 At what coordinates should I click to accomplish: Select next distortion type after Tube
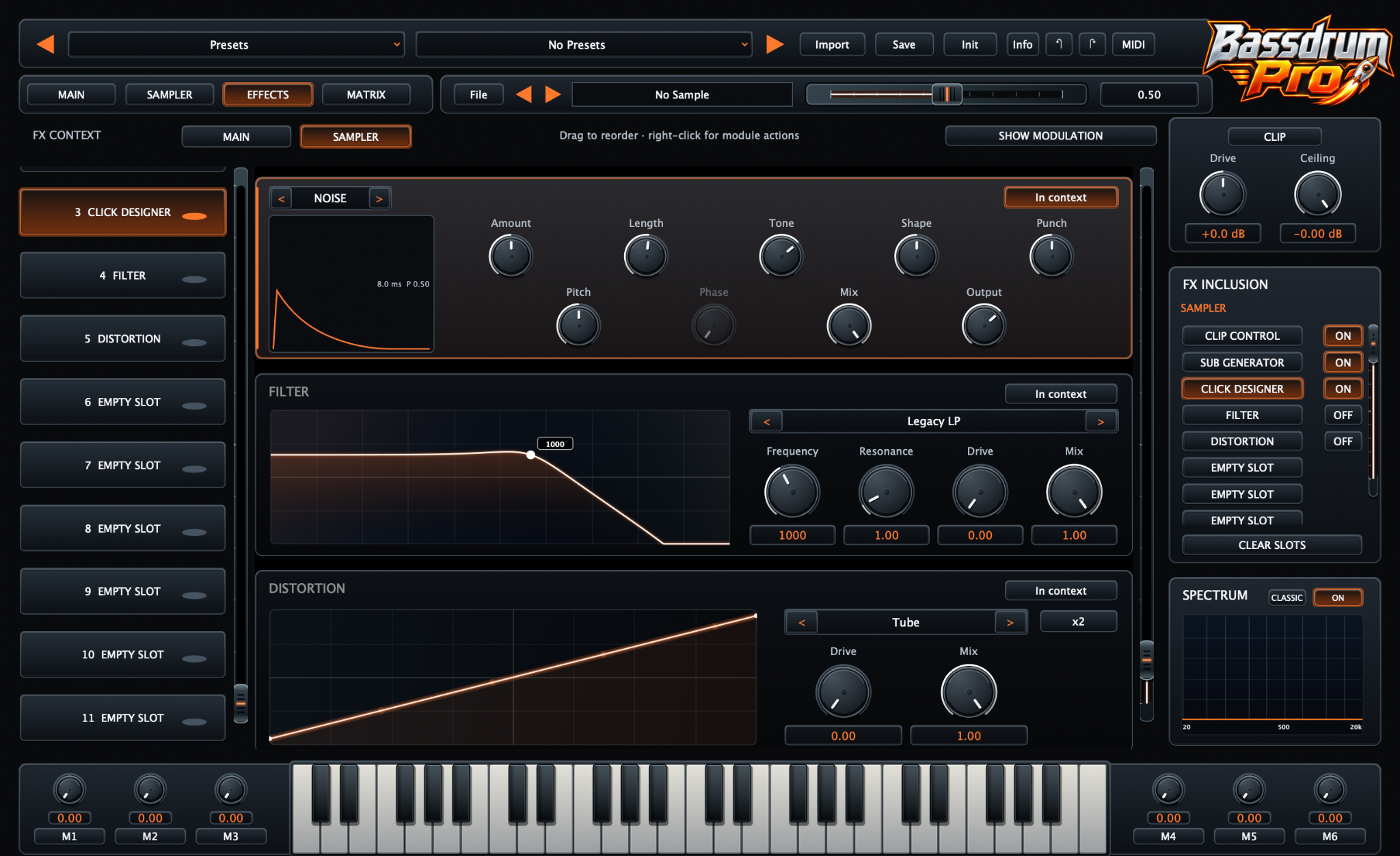click(x=1010, y=622)
